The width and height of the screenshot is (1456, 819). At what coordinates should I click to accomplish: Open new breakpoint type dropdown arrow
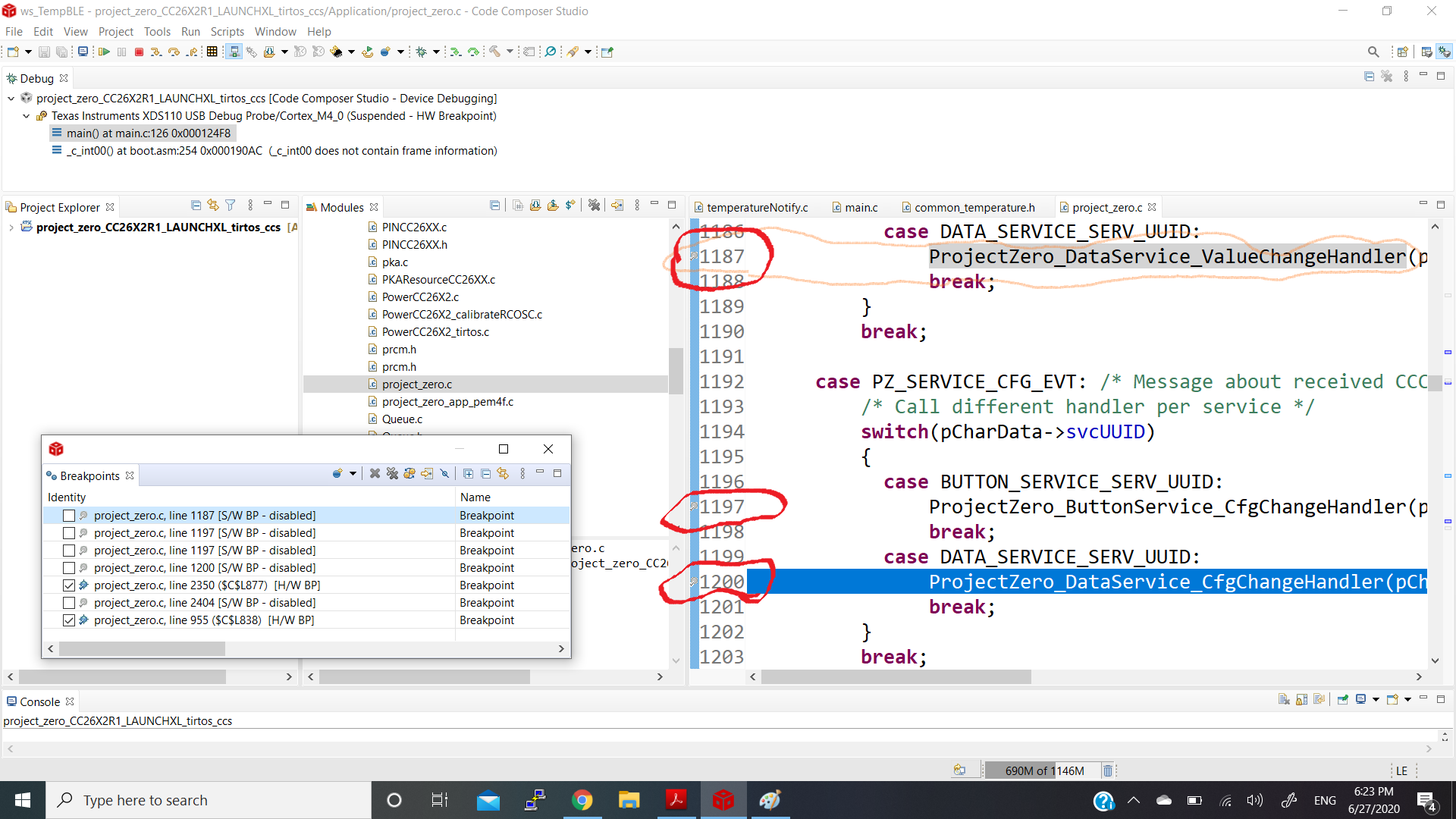coord(353,473)
